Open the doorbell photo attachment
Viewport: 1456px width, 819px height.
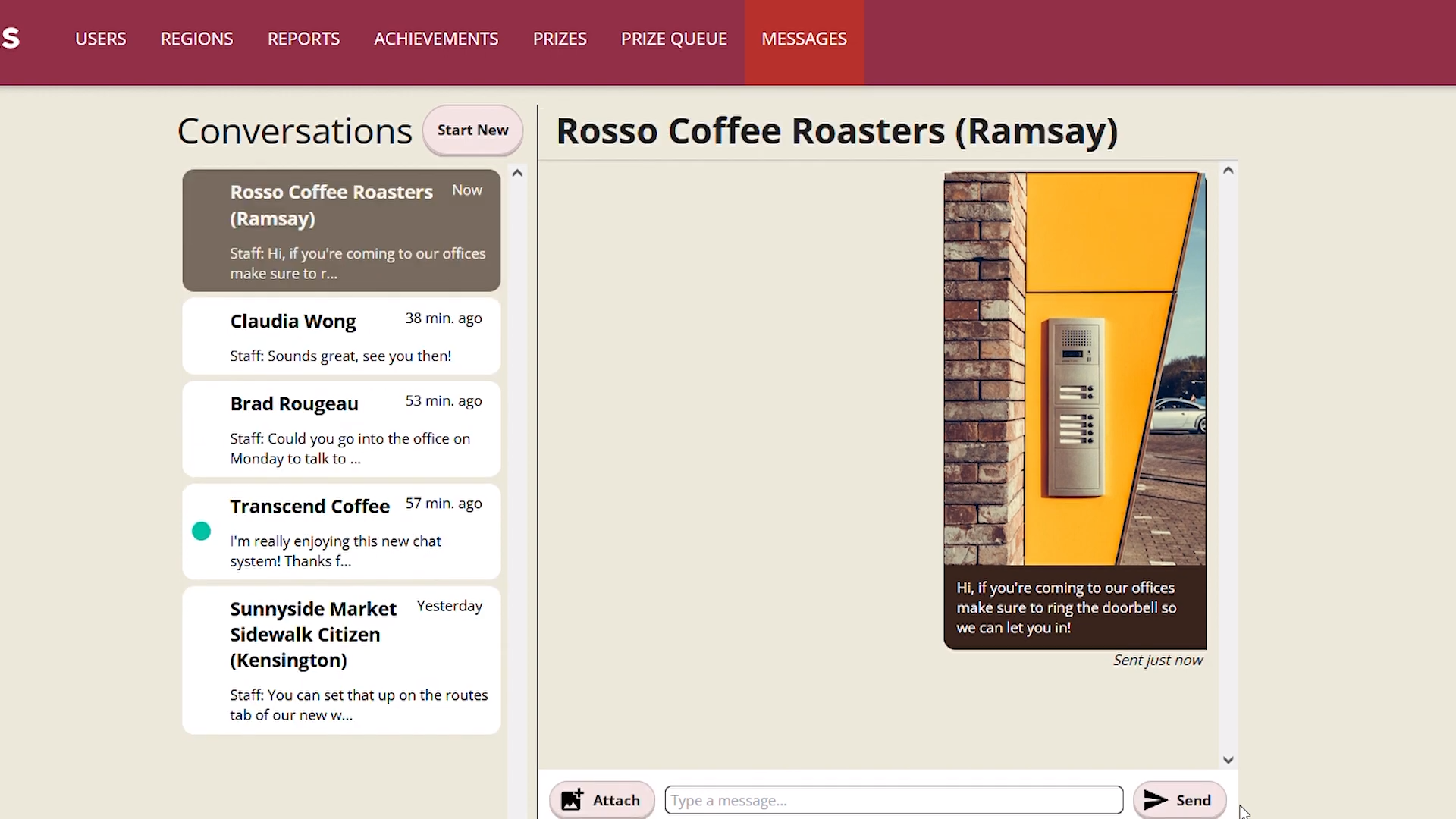point(1075,369)
